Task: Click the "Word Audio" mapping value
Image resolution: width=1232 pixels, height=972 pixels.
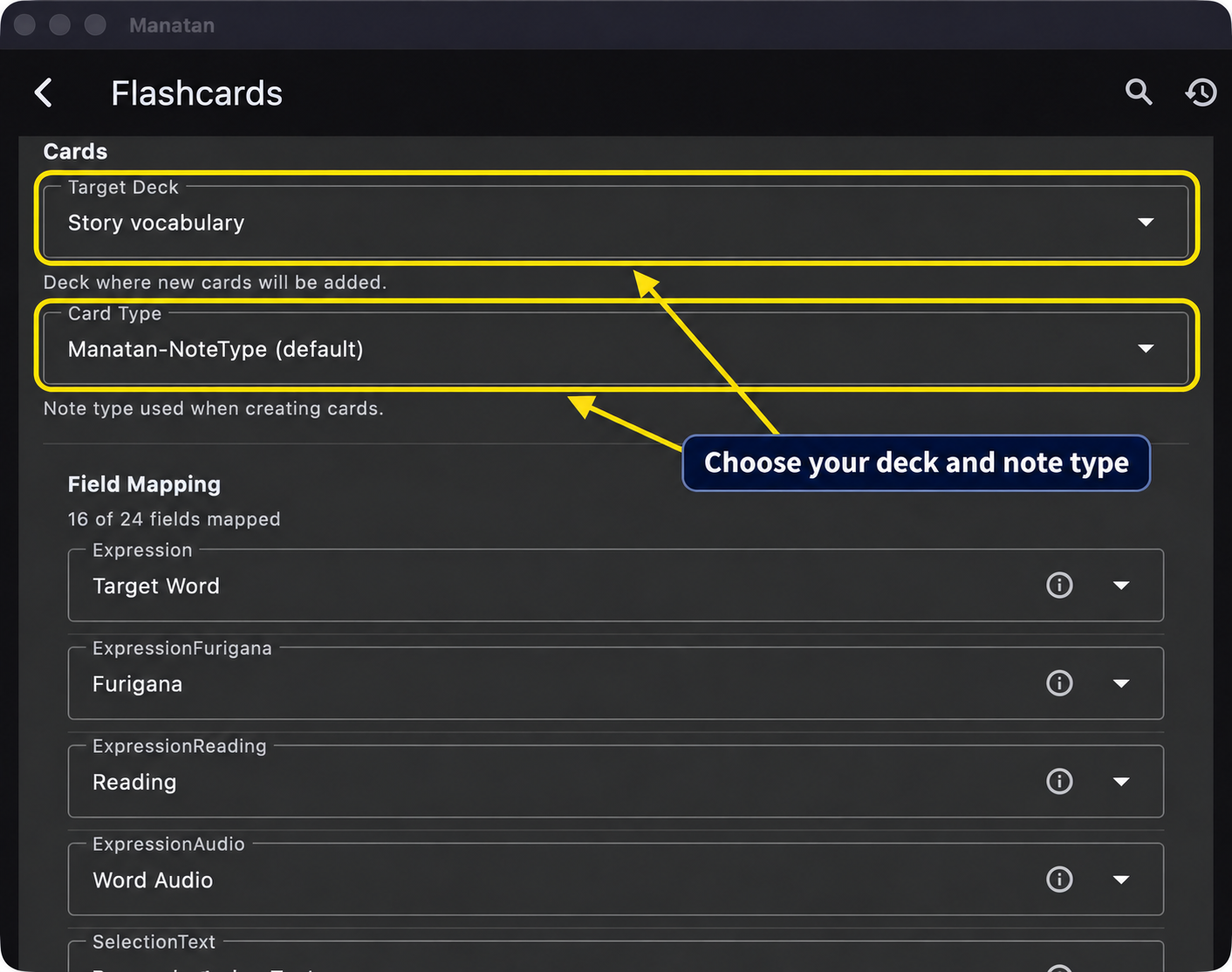Action: coord(153,880)
